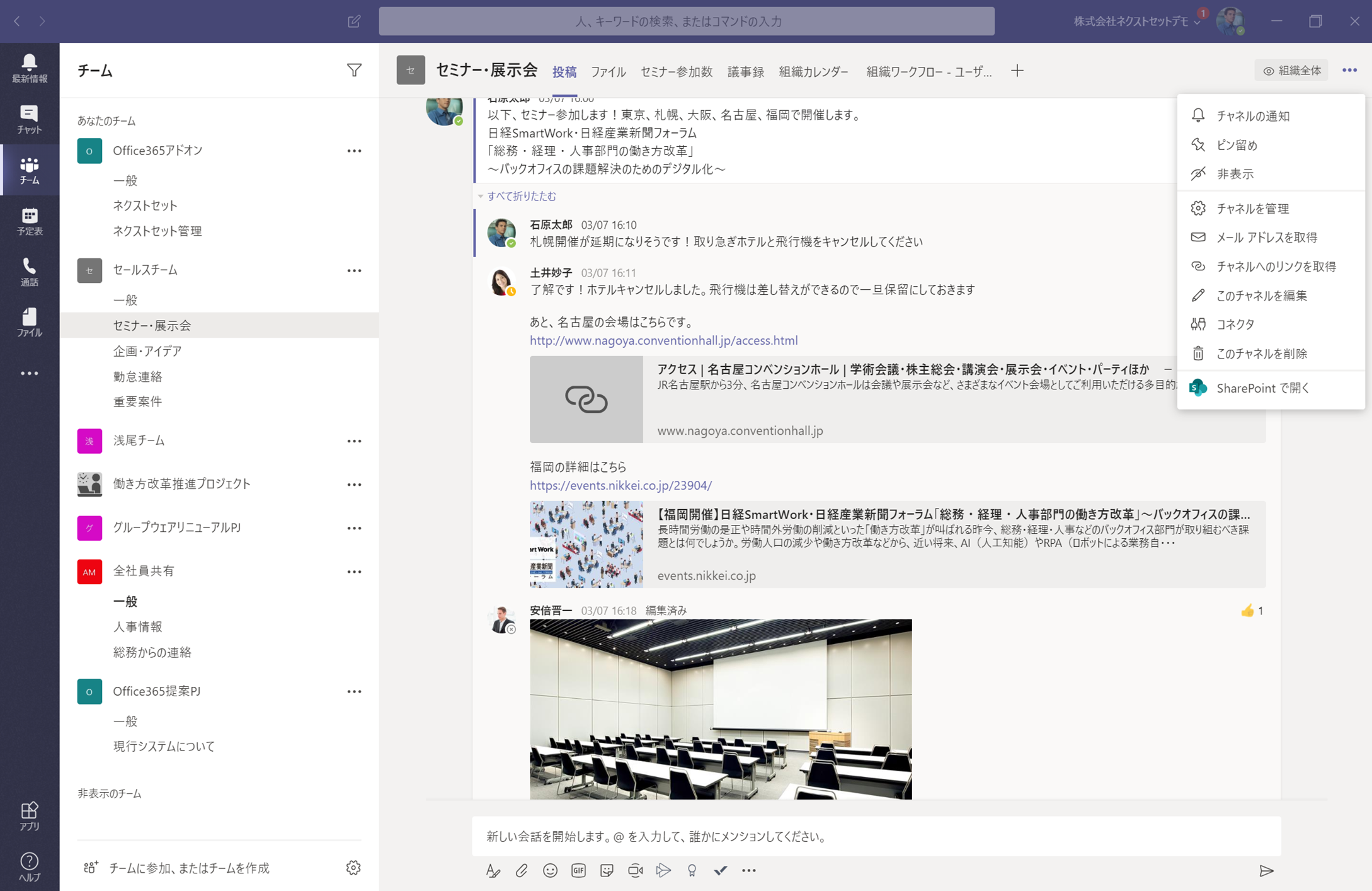Select 非表示 in the channel menu

[1271, 174]
